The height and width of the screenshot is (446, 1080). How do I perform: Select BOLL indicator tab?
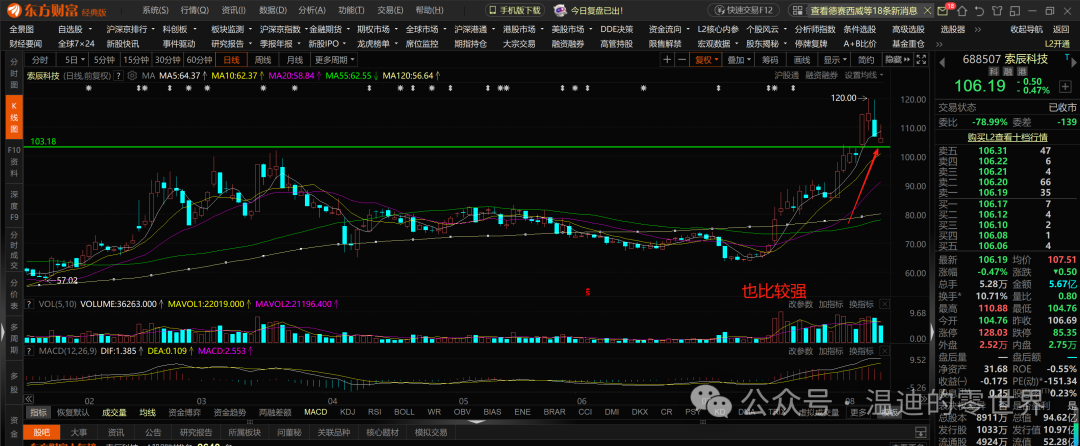[x=404, y=412]
